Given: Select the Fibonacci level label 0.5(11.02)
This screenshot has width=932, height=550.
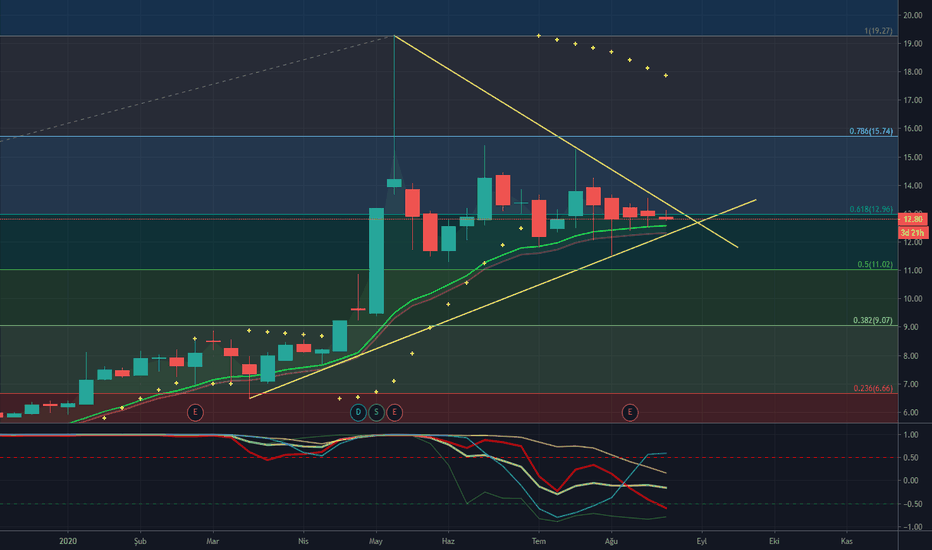Looking at the screenshot, I should 875,265.
